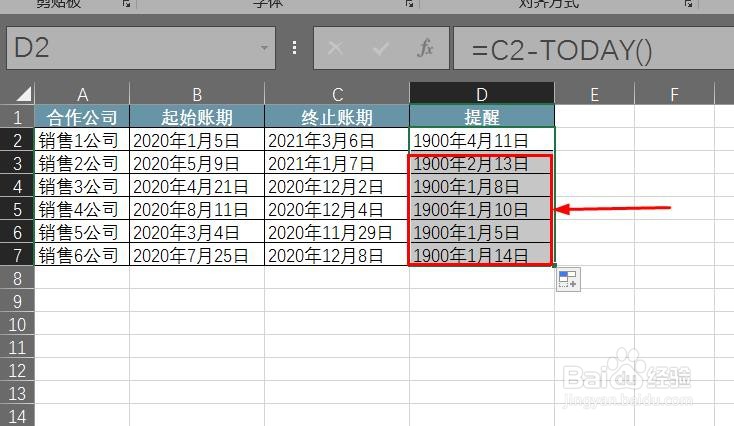Select cell 2021年1月7日
This screenshot has height=426, width=734.
click(x=337, y=162)
